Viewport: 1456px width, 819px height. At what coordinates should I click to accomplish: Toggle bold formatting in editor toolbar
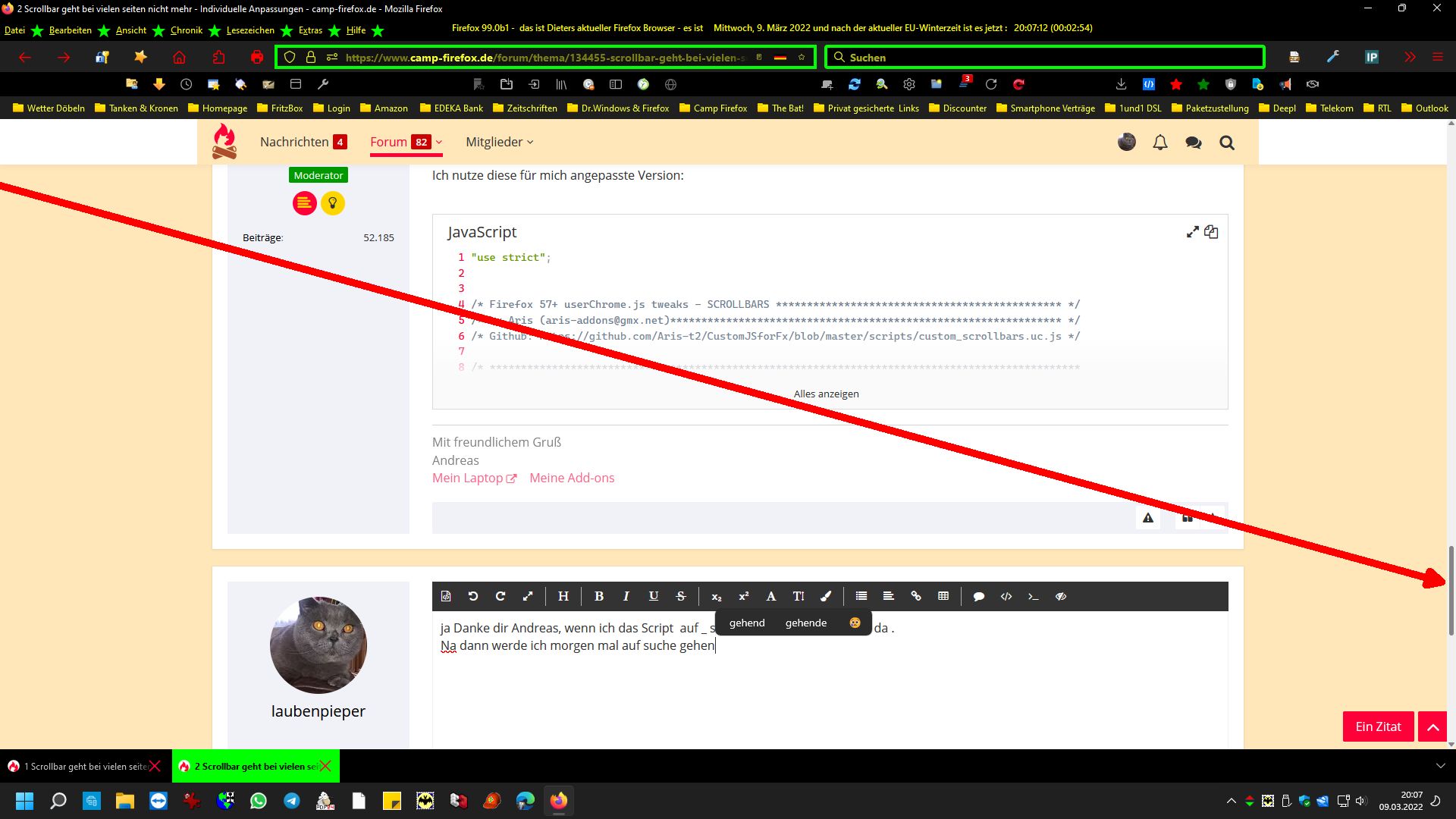point(598,596)
